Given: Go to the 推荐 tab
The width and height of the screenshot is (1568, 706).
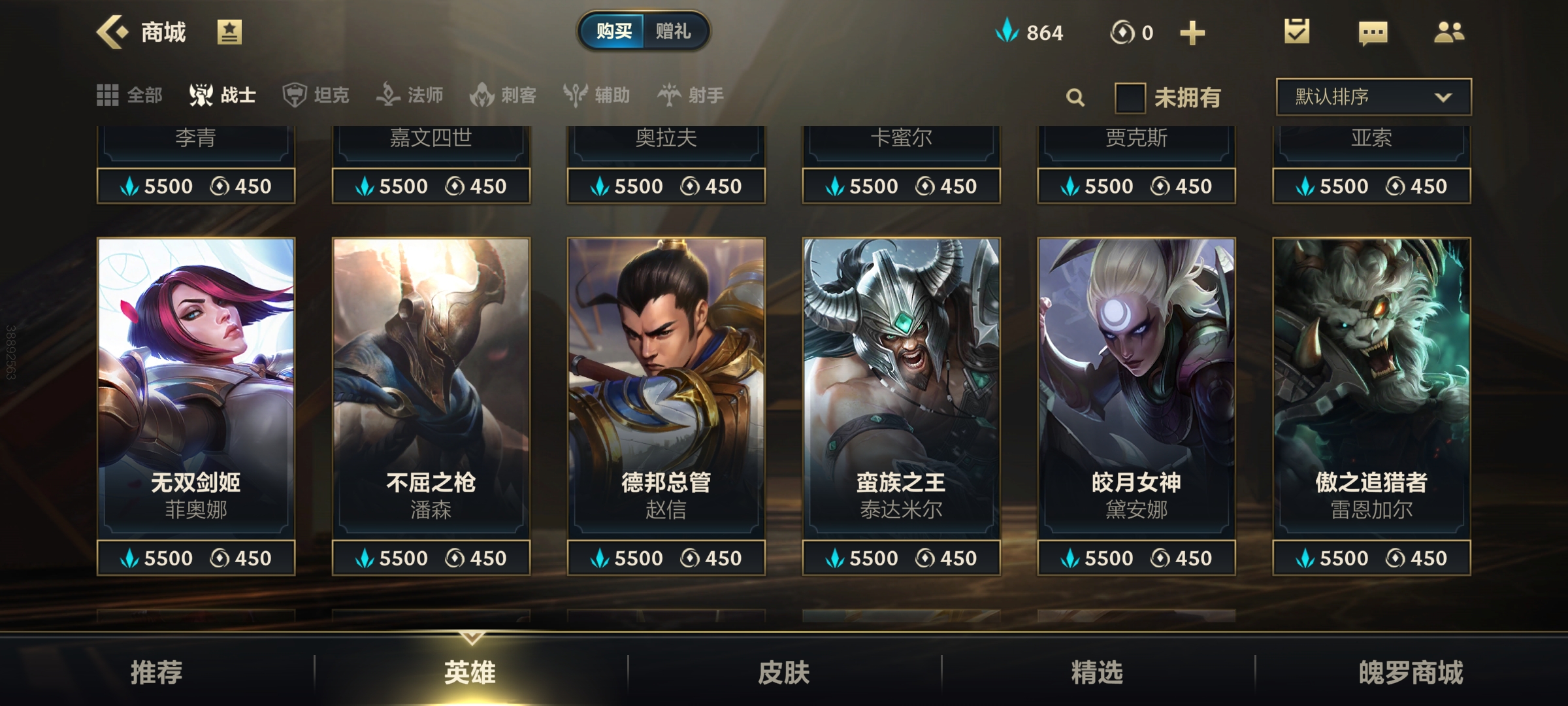Looking at the screenshot, I should (x=157, y=672).
